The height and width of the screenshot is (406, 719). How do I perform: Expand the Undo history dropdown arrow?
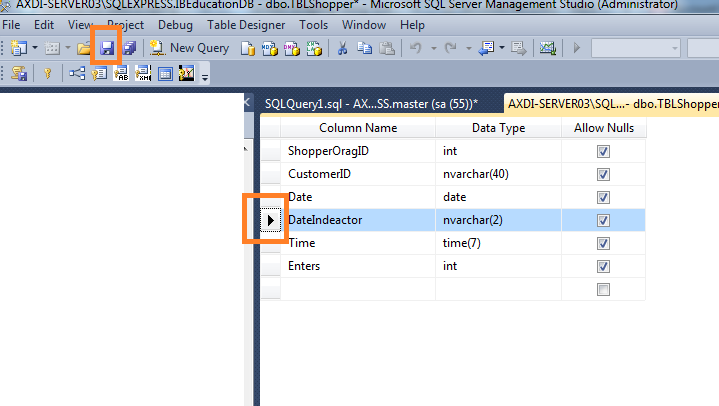pyautogui.click(x=433, y=48)
